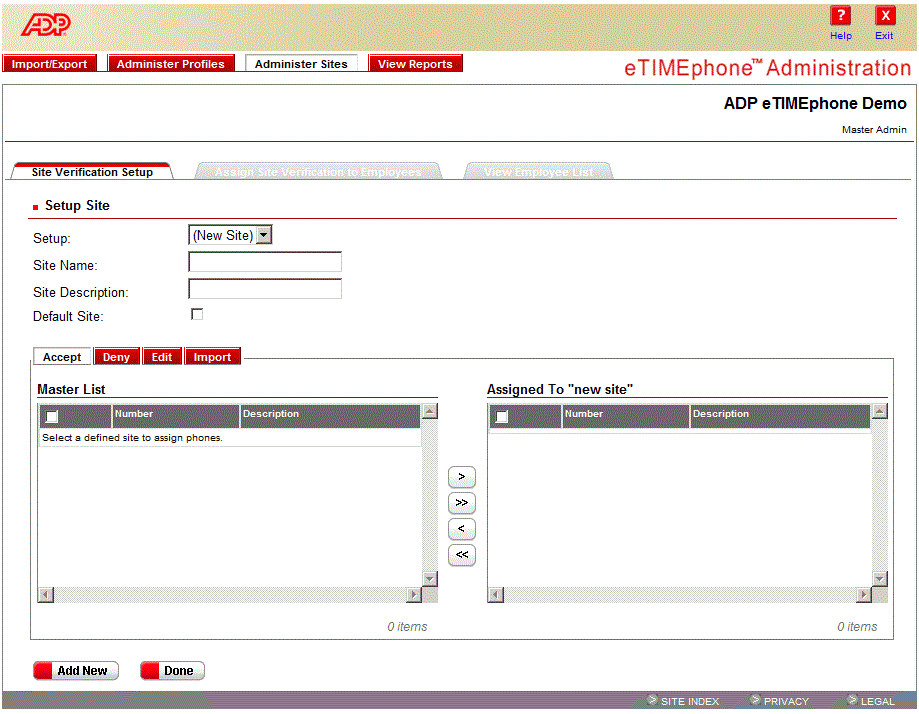This screenshot has width=919, height=714.
Task: Open the View Reports tab
Action: coord(415,63)
